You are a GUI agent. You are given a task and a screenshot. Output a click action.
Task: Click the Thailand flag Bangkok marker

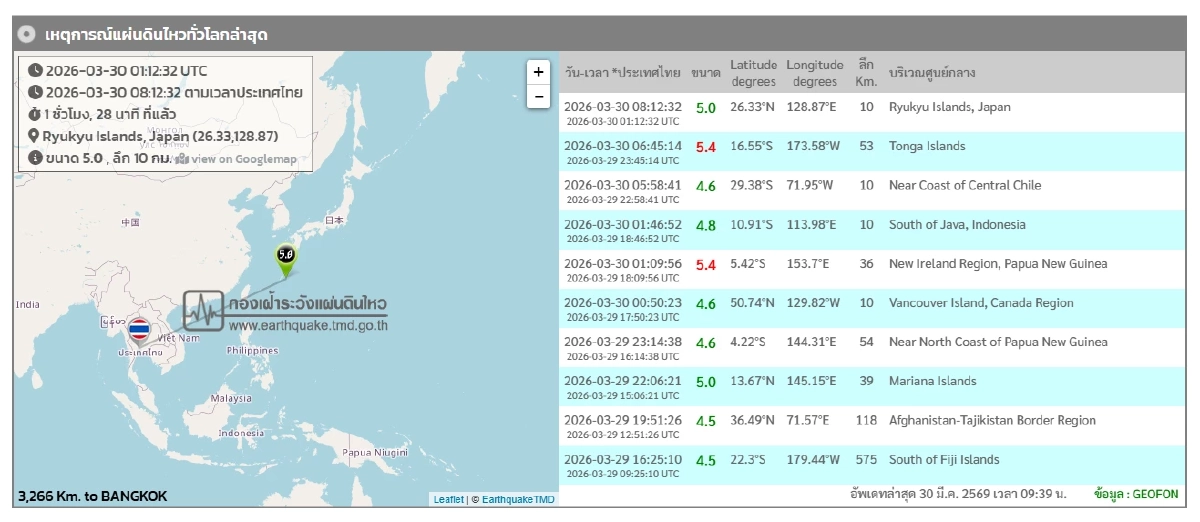(x=139, y=329)
